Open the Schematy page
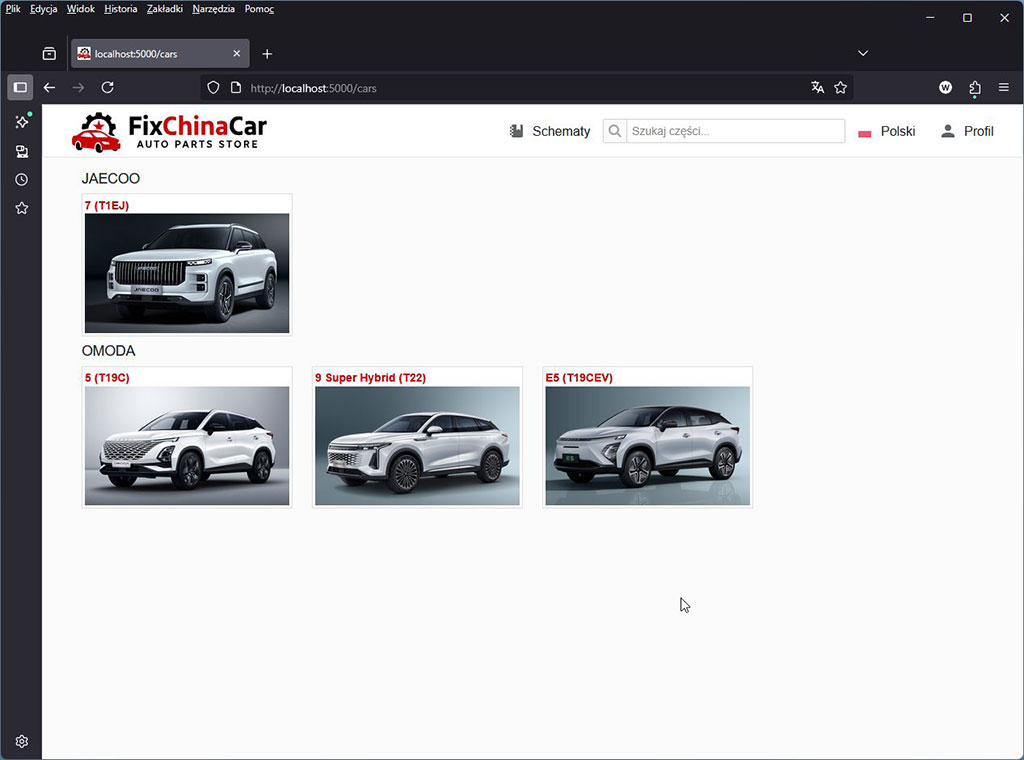Image resolution: width=1024 pixels, height=760 pixels. pyautogui.click(x=549, y=131)
